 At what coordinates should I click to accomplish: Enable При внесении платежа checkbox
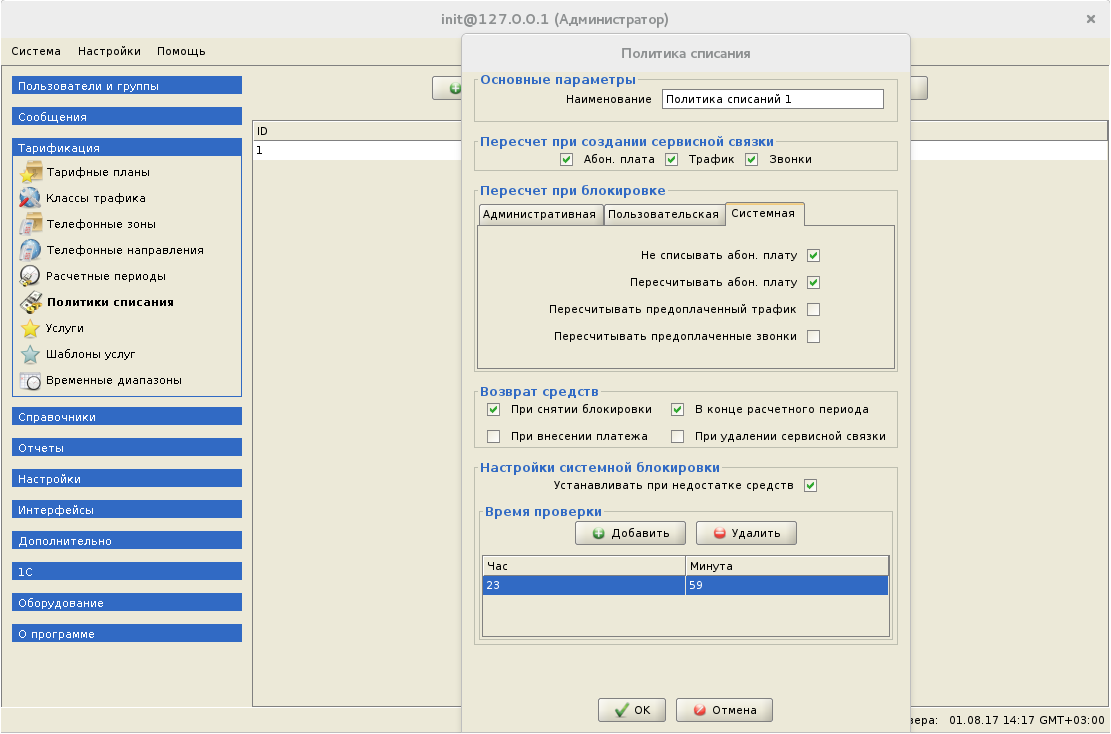494,436
